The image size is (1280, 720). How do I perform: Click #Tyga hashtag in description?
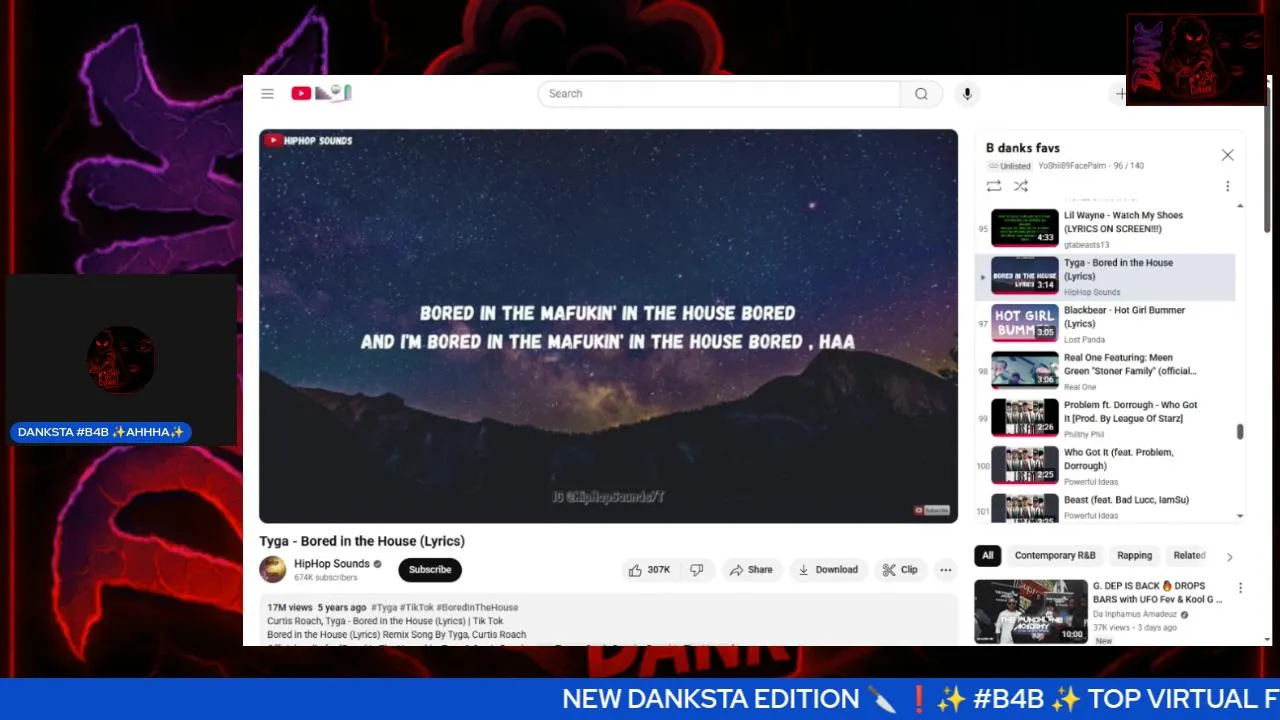point(383,607)
